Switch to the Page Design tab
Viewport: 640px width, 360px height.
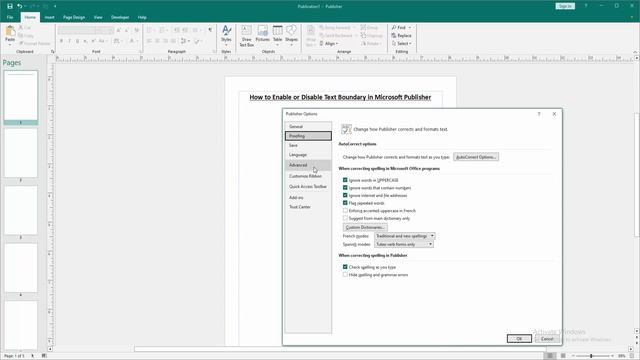point(74,17)
